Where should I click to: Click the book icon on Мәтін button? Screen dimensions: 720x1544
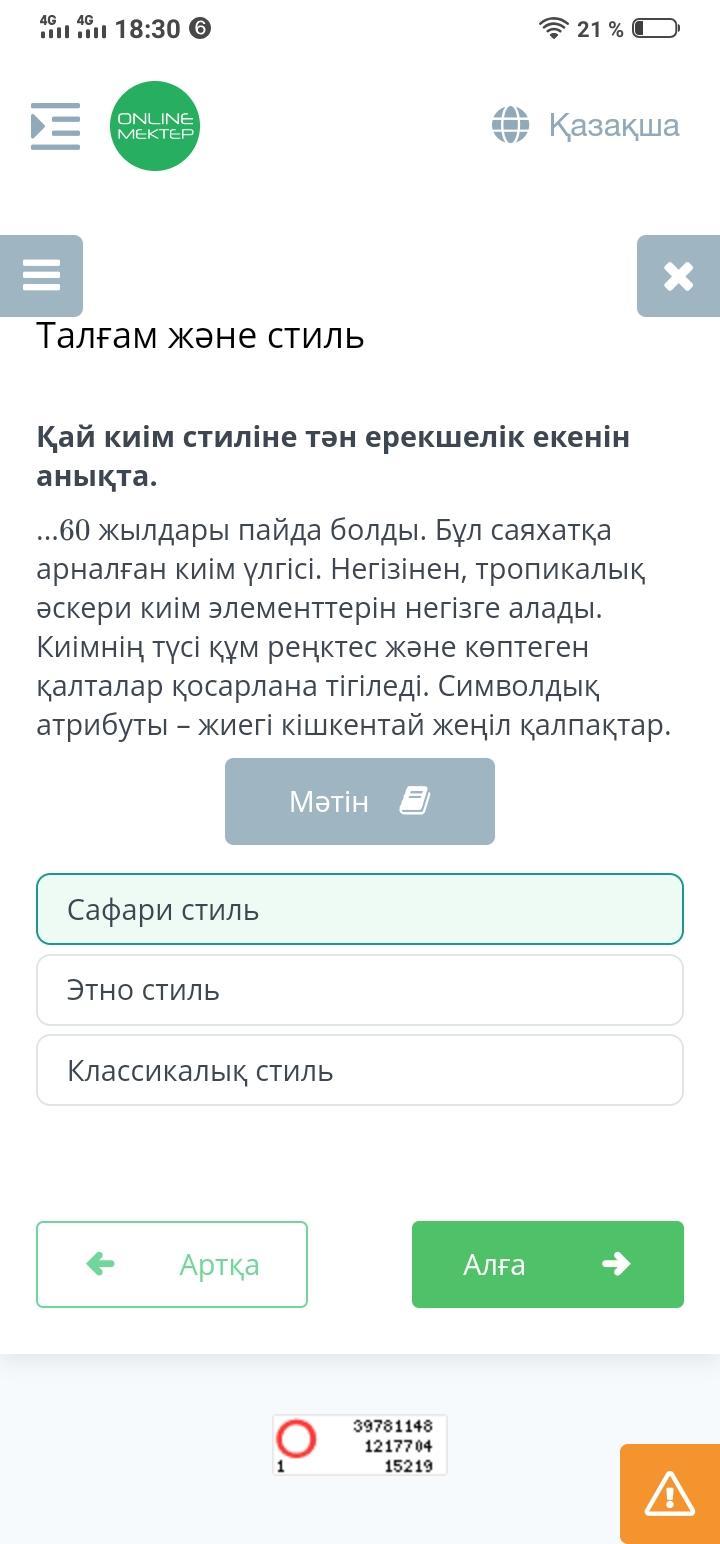pos(414,801)
